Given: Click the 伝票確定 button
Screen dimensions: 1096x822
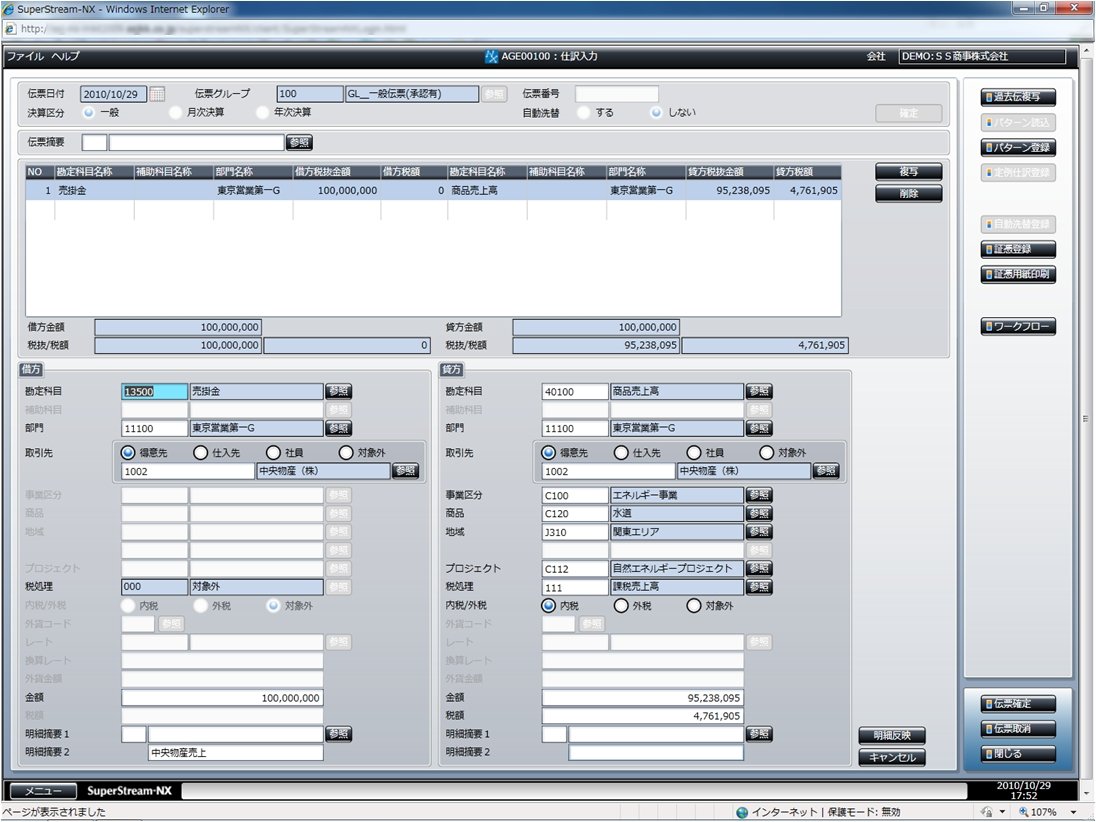Looking at the screenshot, I should (1018, 704).
